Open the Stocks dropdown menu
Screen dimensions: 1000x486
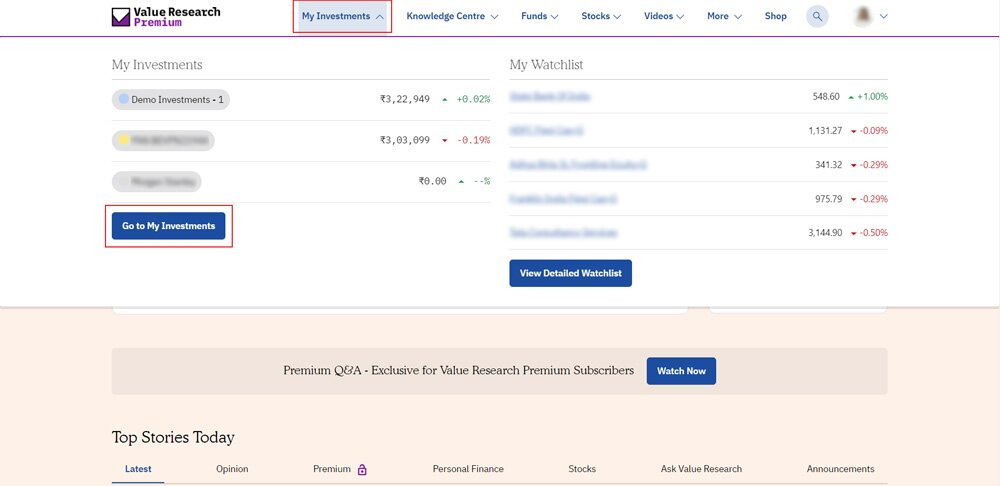[601, 16]
